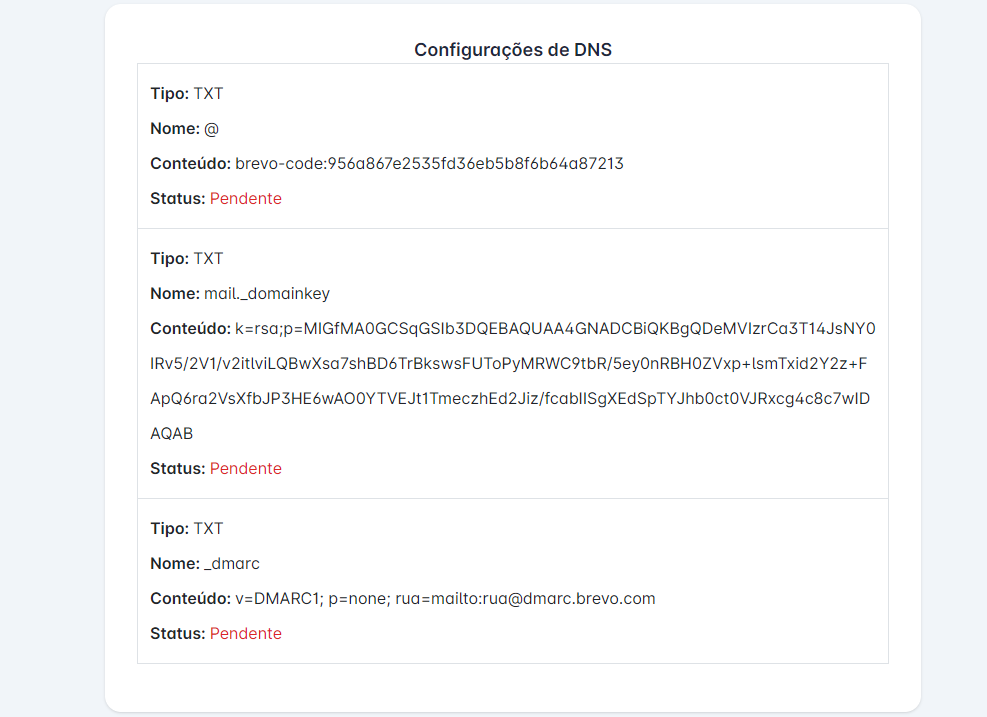The width and height of the screenshot is (987, 717).
Task: Click TXT type value in the _dmarc record
Action: [x=208, y=528]
